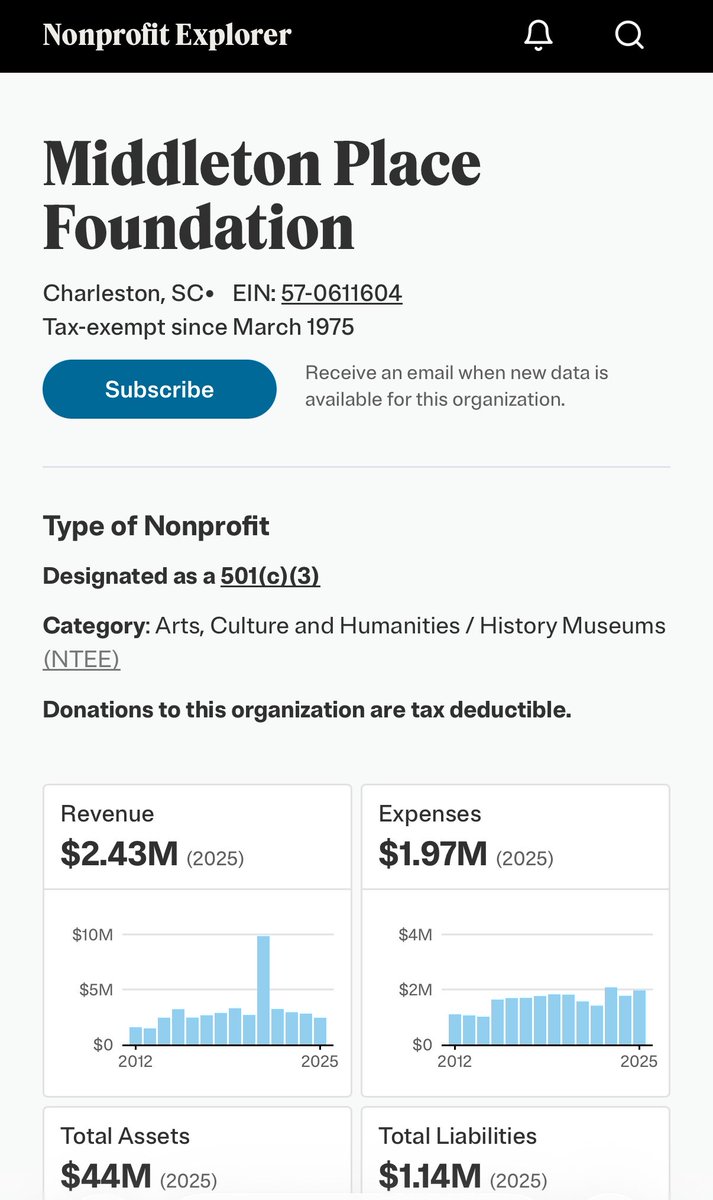Click the 2012 label under Expenses chart
Image resolution: width=713 pixels, height=1200 pixels.
click(x=454, y=1061)
